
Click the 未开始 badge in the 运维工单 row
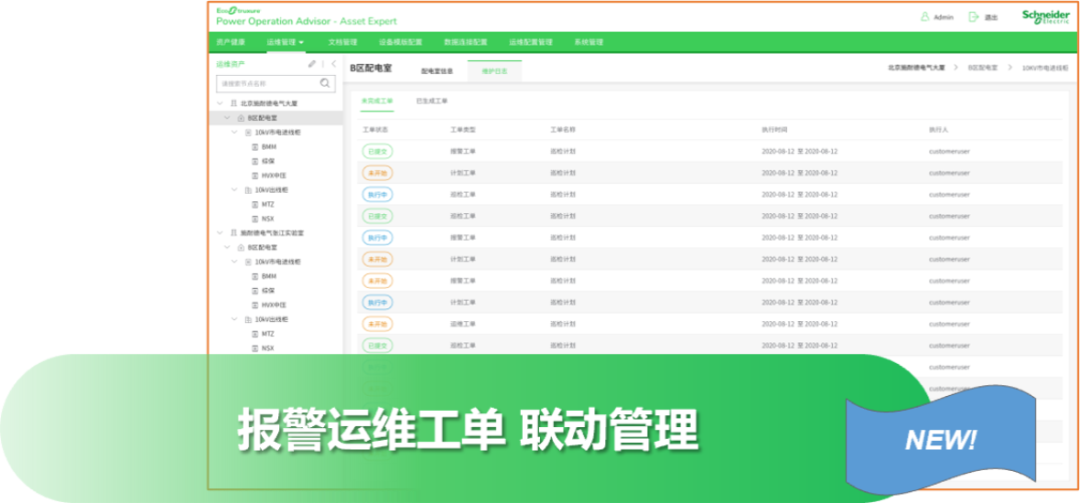(377, 324)
